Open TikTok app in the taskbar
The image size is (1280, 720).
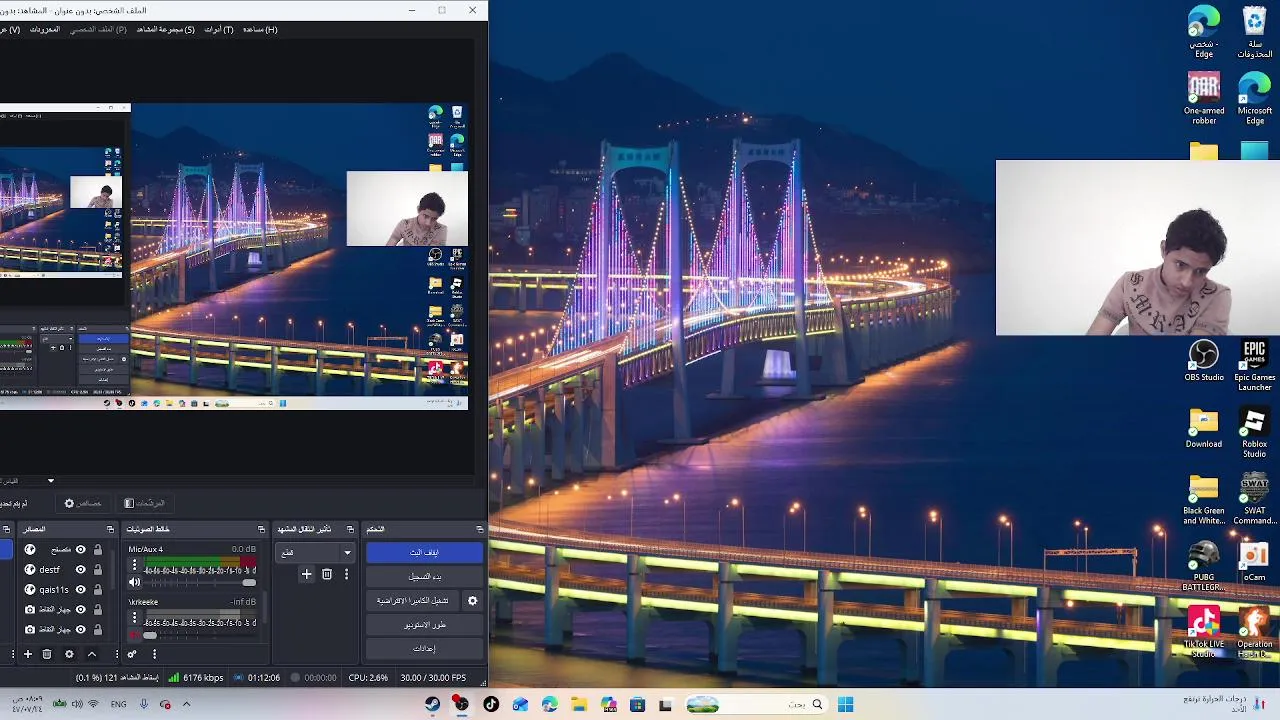(x=491, y=704)
